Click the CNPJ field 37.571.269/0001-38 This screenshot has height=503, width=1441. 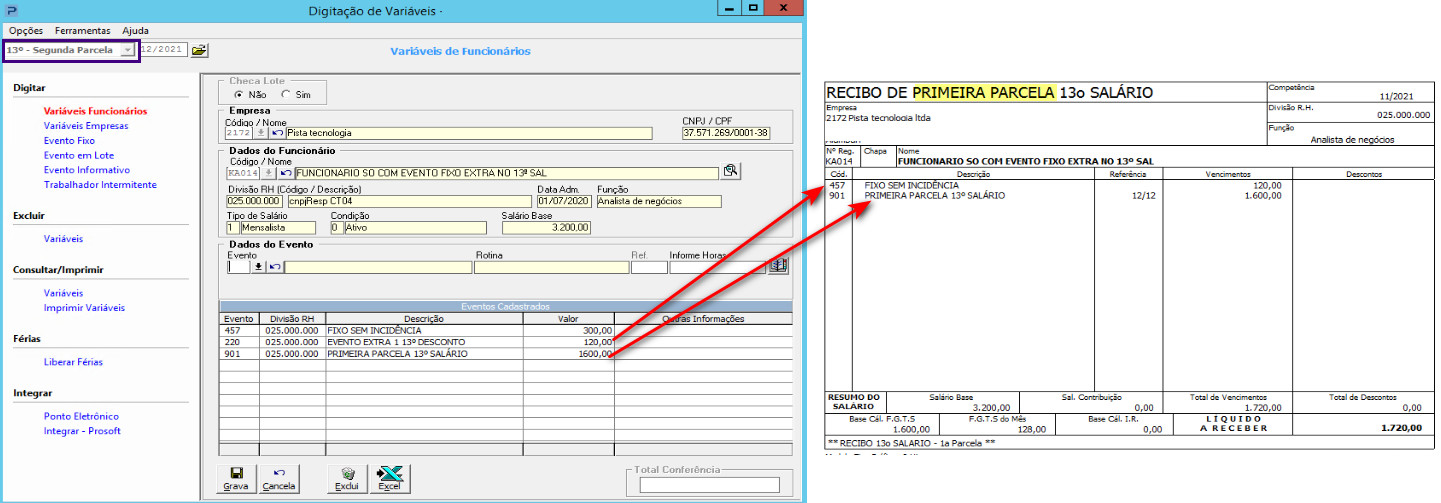click(726, 132)
